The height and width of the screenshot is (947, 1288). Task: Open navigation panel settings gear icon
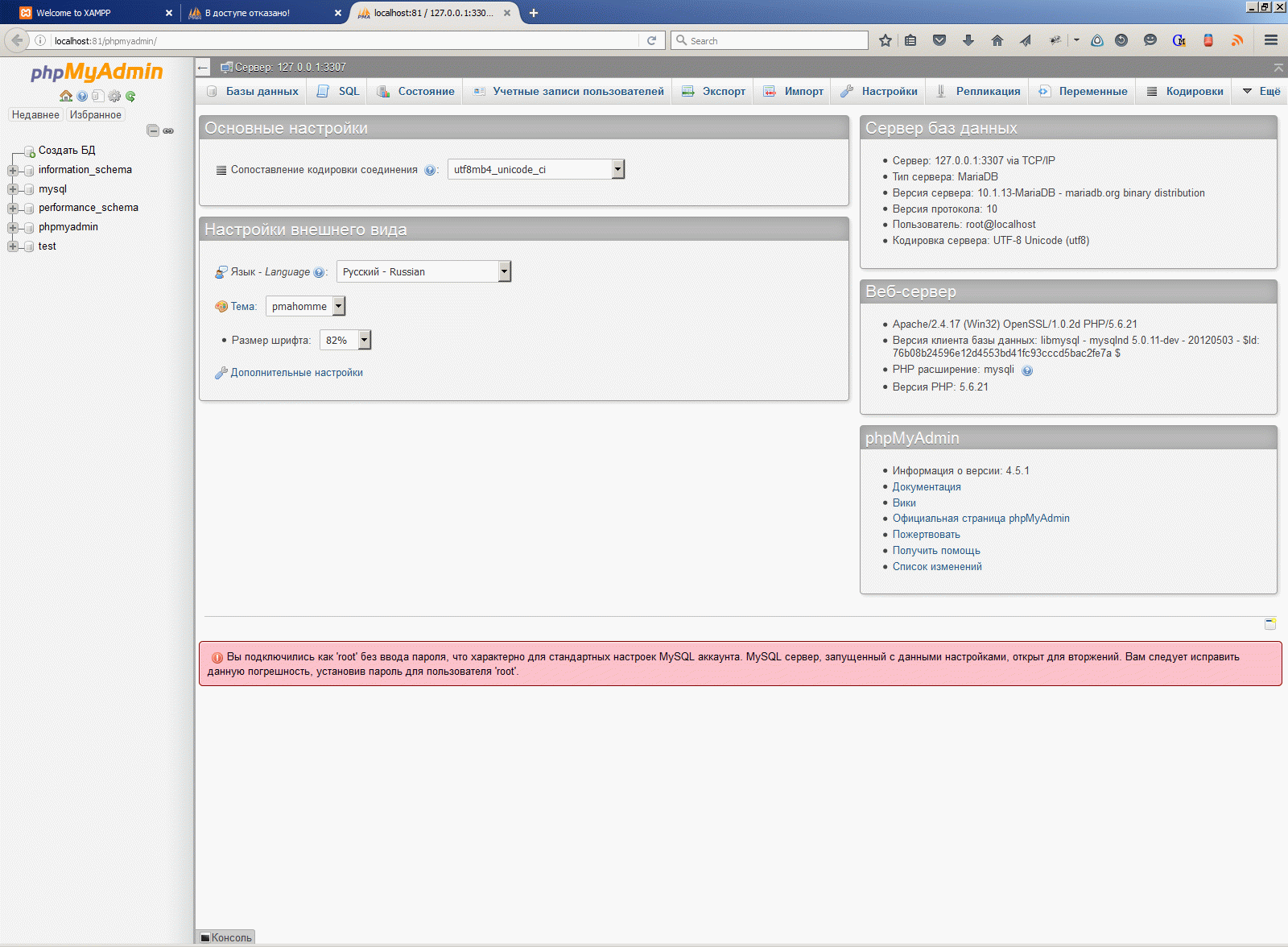tap(114, 96)
